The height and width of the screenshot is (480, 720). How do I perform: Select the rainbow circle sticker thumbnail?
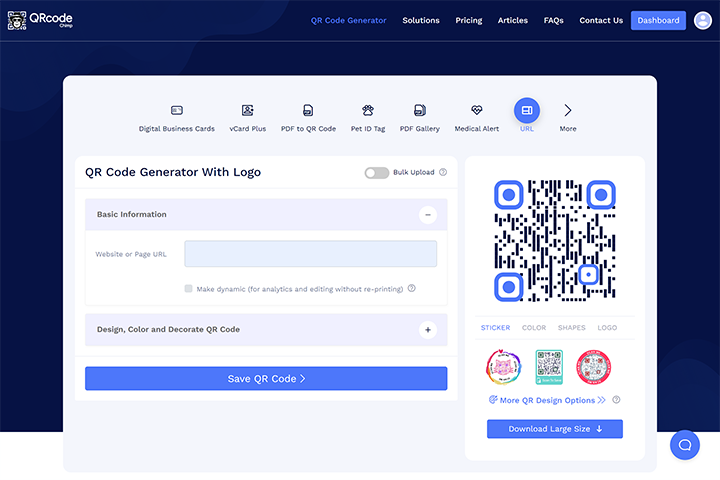pyautogui.click(x=503, y=367)
